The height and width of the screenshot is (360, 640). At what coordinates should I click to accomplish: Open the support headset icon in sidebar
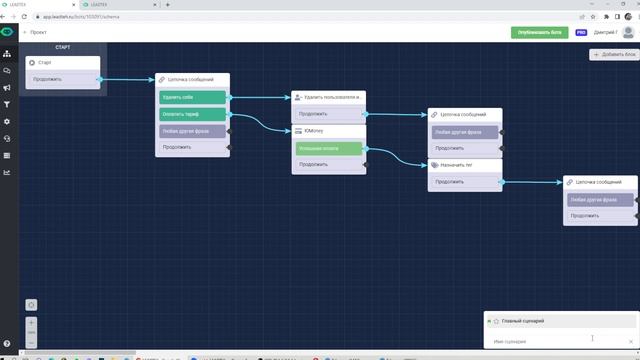7,139
